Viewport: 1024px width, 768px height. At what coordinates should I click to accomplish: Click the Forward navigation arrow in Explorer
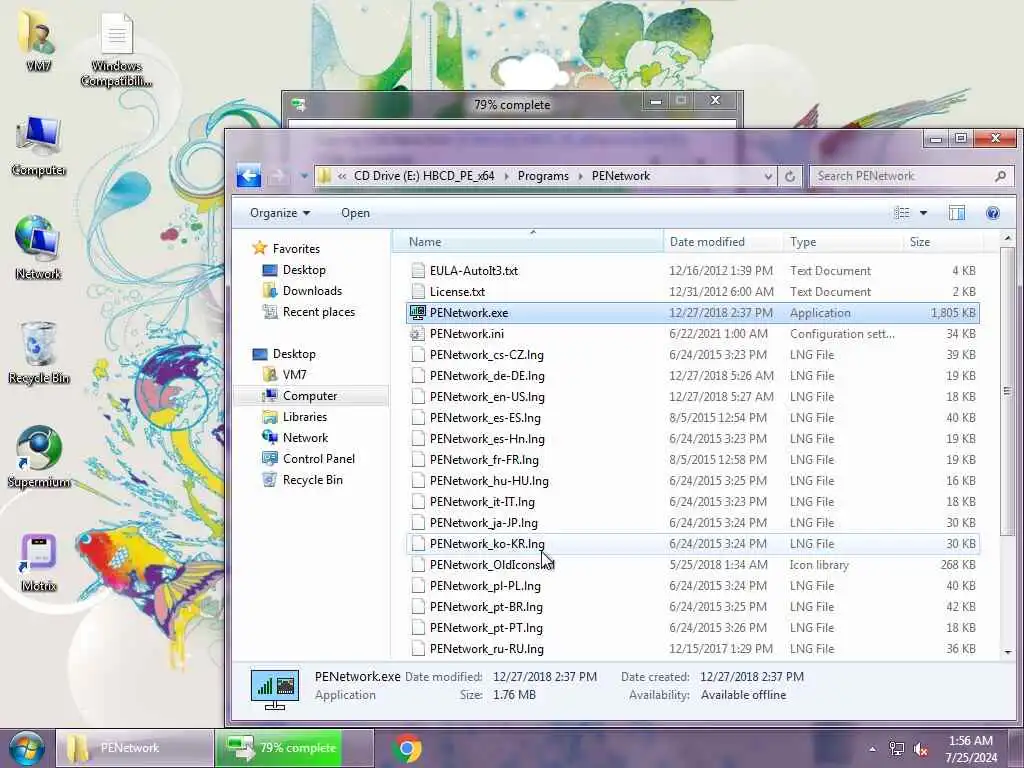click(278, 176)
